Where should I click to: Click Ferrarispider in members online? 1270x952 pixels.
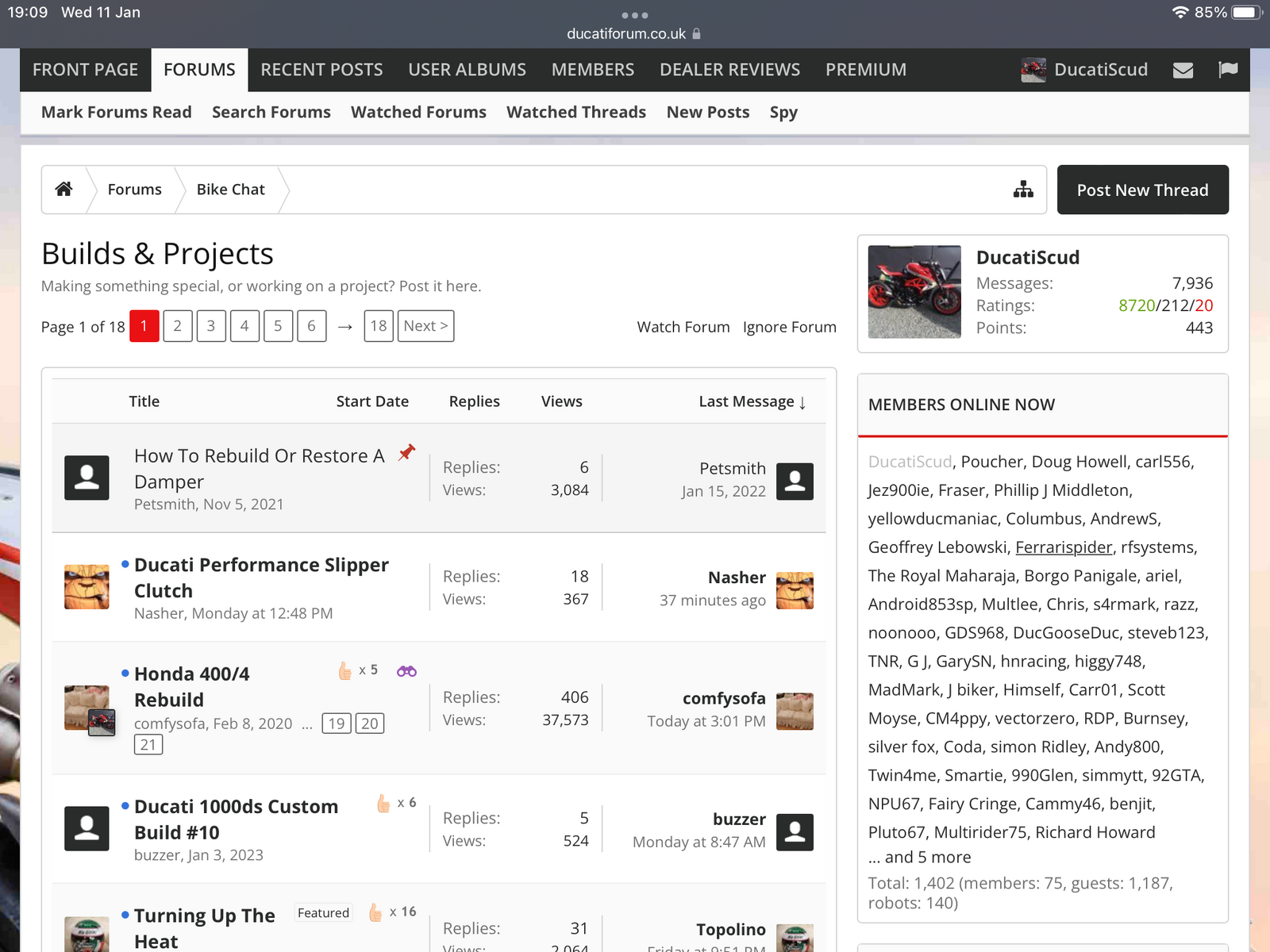tap(1064, 547)
